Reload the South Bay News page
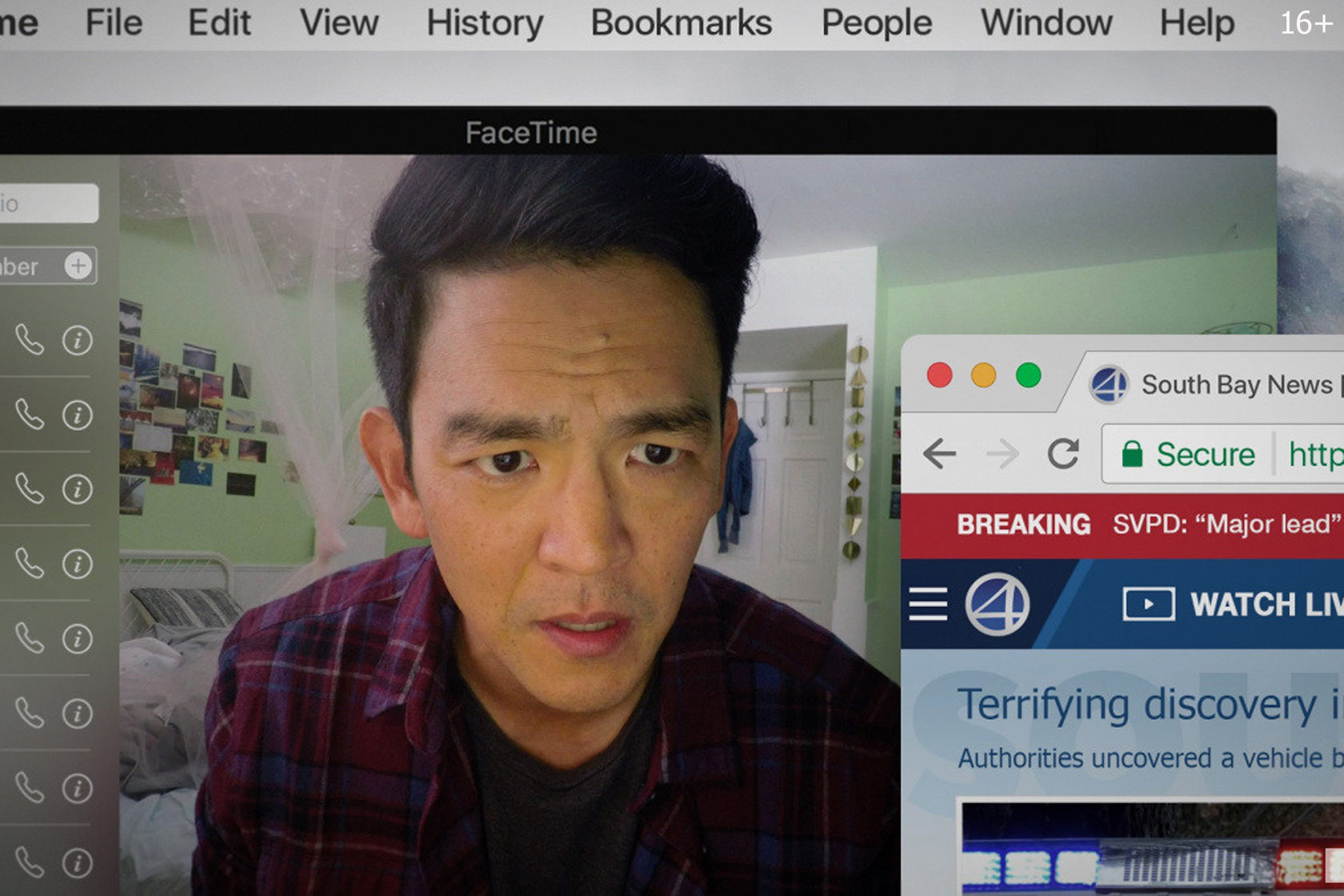The height and width of the screenshot is (896, 1344). click(x=1063, y=454)
